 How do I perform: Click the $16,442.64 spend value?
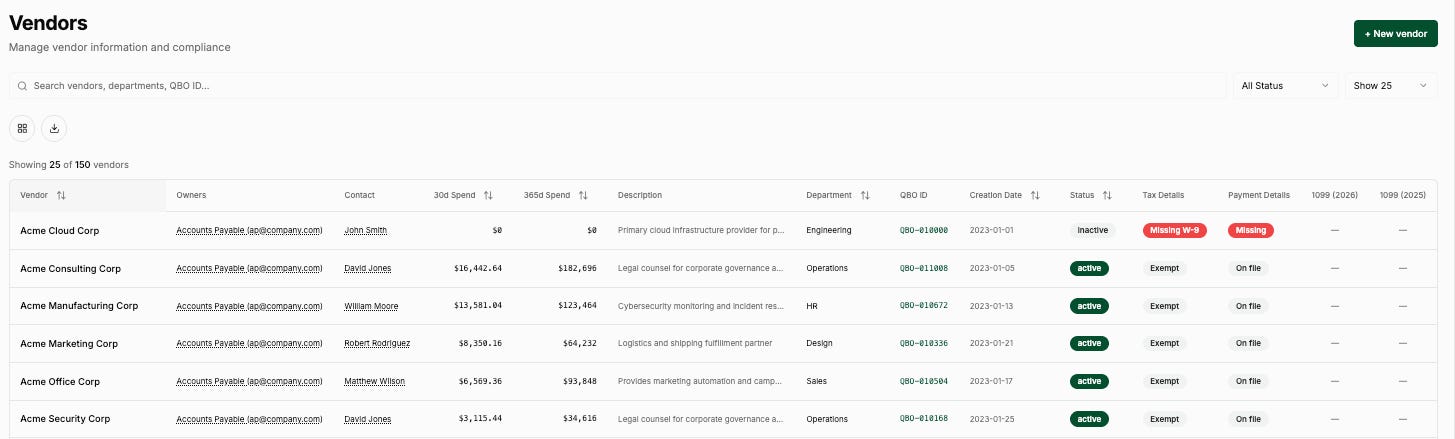(478, 268)
